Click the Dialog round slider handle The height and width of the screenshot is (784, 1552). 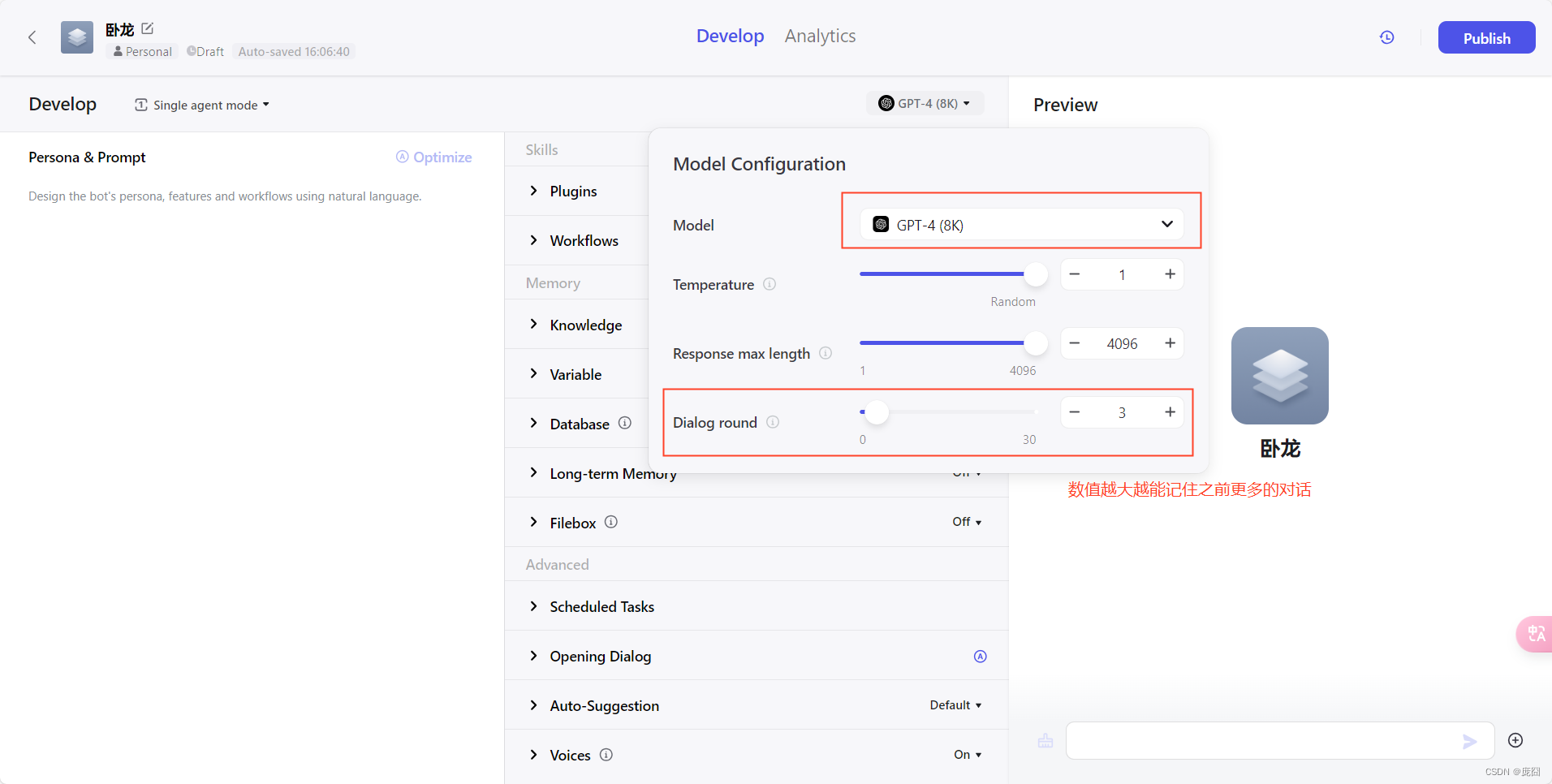coord(877,412)
